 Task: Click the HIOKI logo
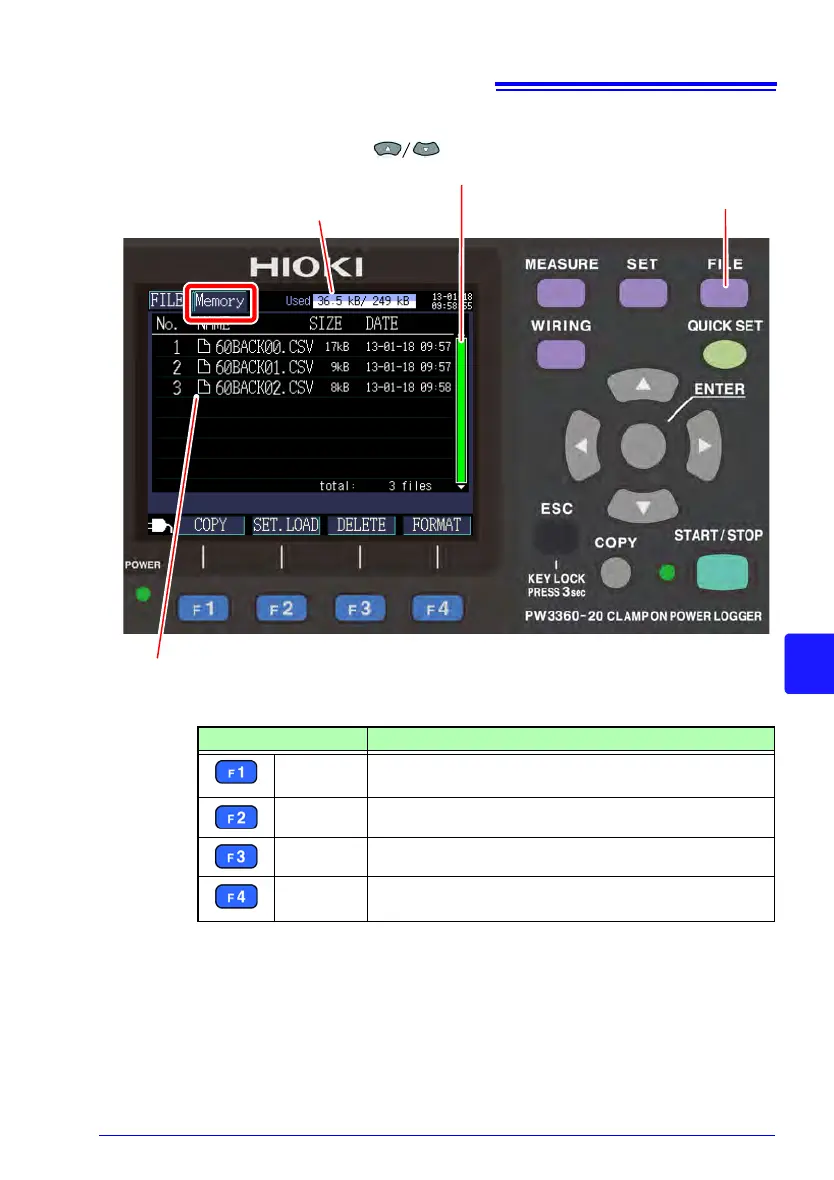pyautogui.click(x=306, y=266)
